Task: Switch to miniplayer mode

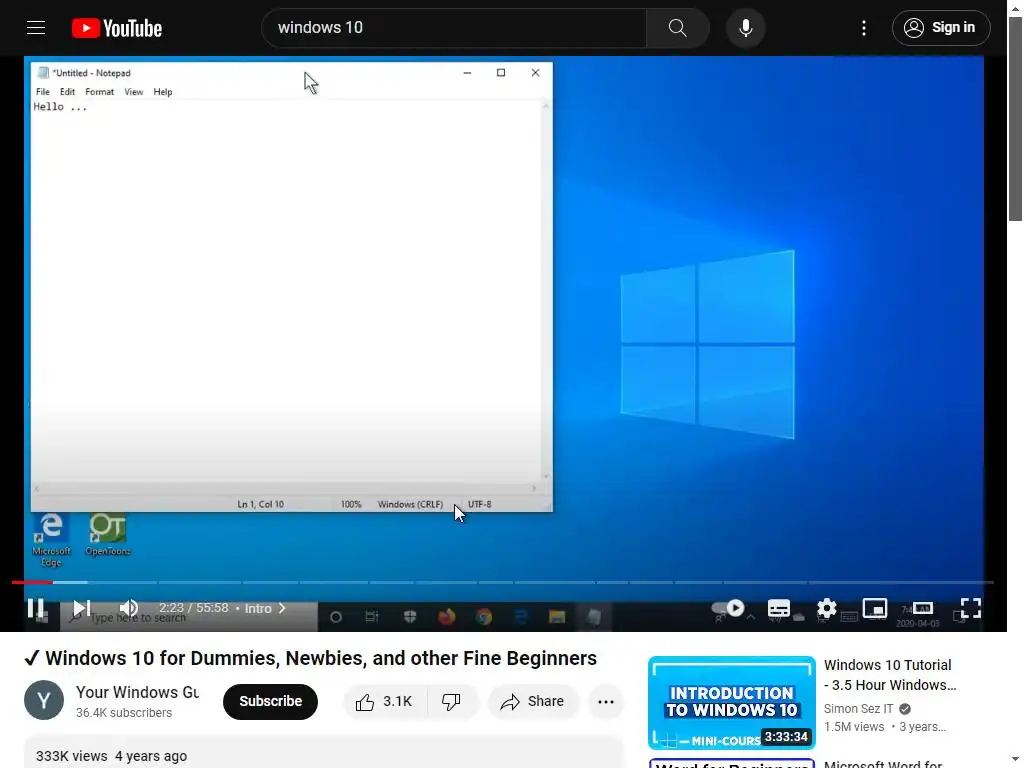Action: pyautogui.click(x=874, y=608)
